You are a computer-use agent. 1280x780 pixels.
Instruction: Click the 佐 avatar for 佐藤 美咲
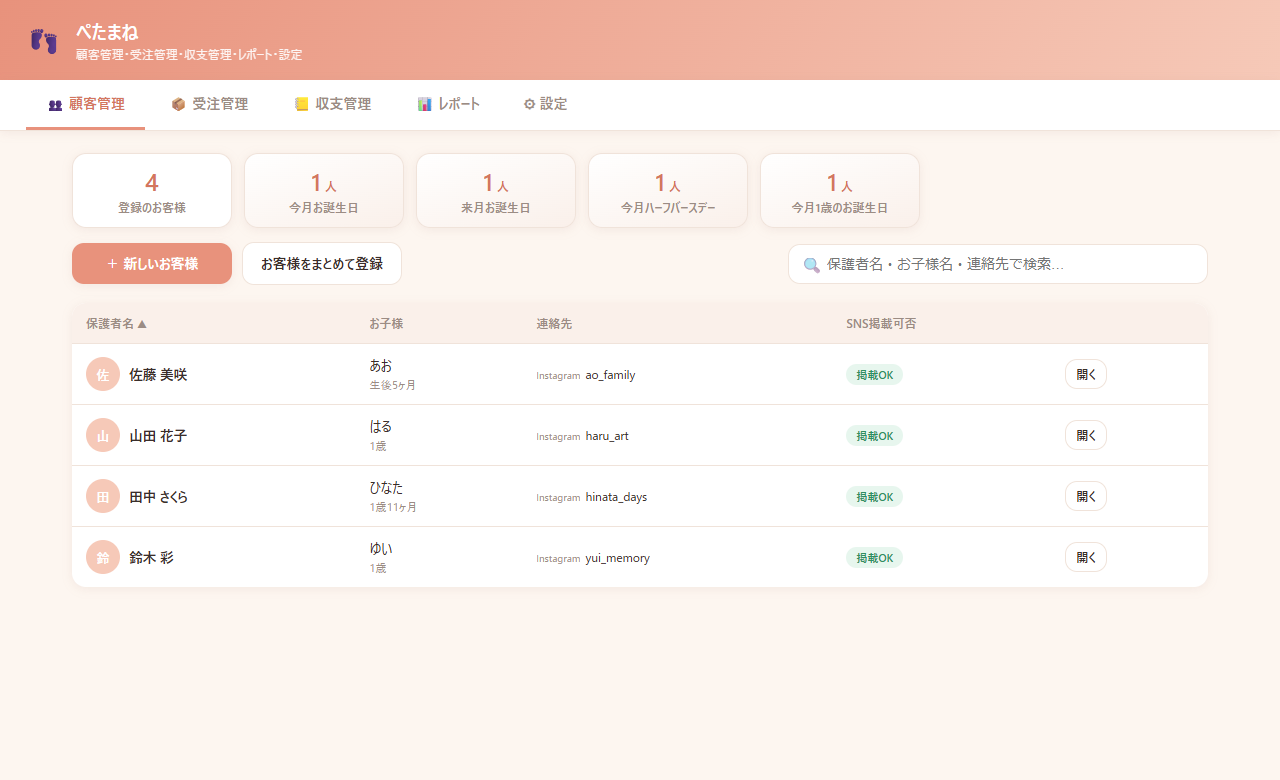pyautogui.click(x=103, y=375)
